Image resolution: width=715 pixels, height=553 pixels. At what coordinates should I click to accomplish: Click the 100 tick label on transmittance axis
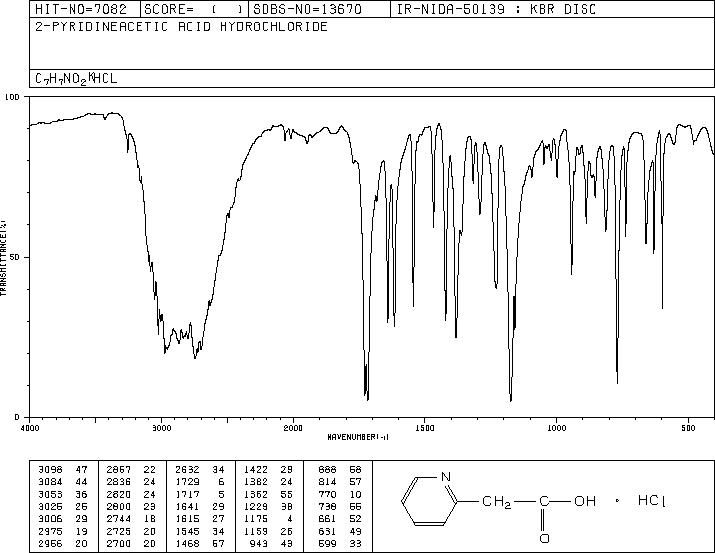pyautogui.click(x=12, y=97)
